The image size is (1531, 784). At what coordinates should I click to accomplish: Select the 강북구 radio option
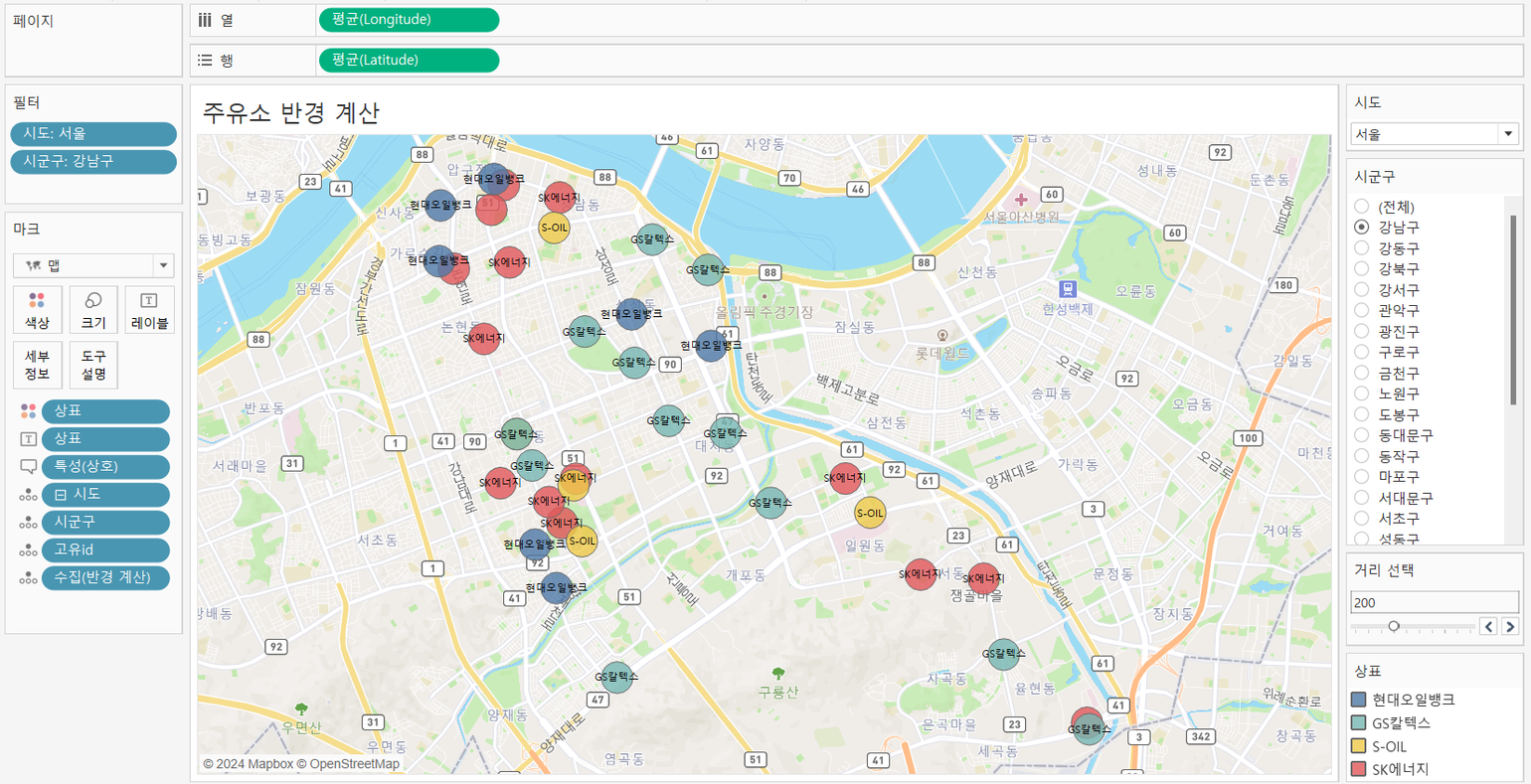1362,269
